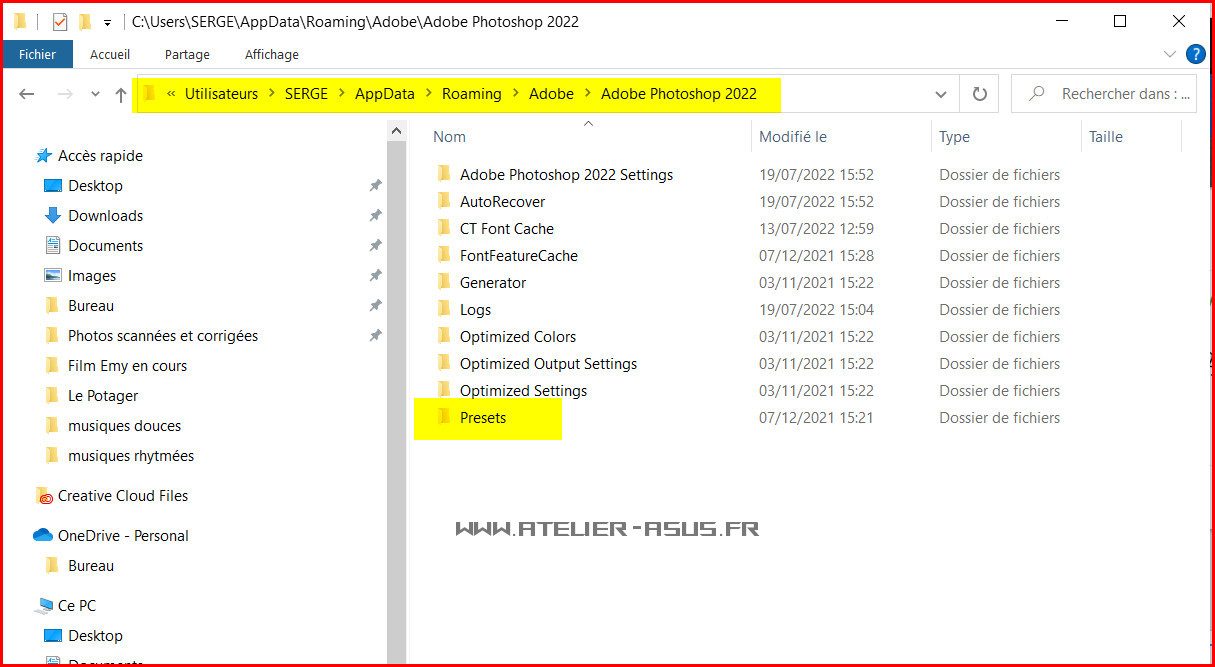Switch to the Partage tab
Screen dimensions: 1215x667
(187, 54)
